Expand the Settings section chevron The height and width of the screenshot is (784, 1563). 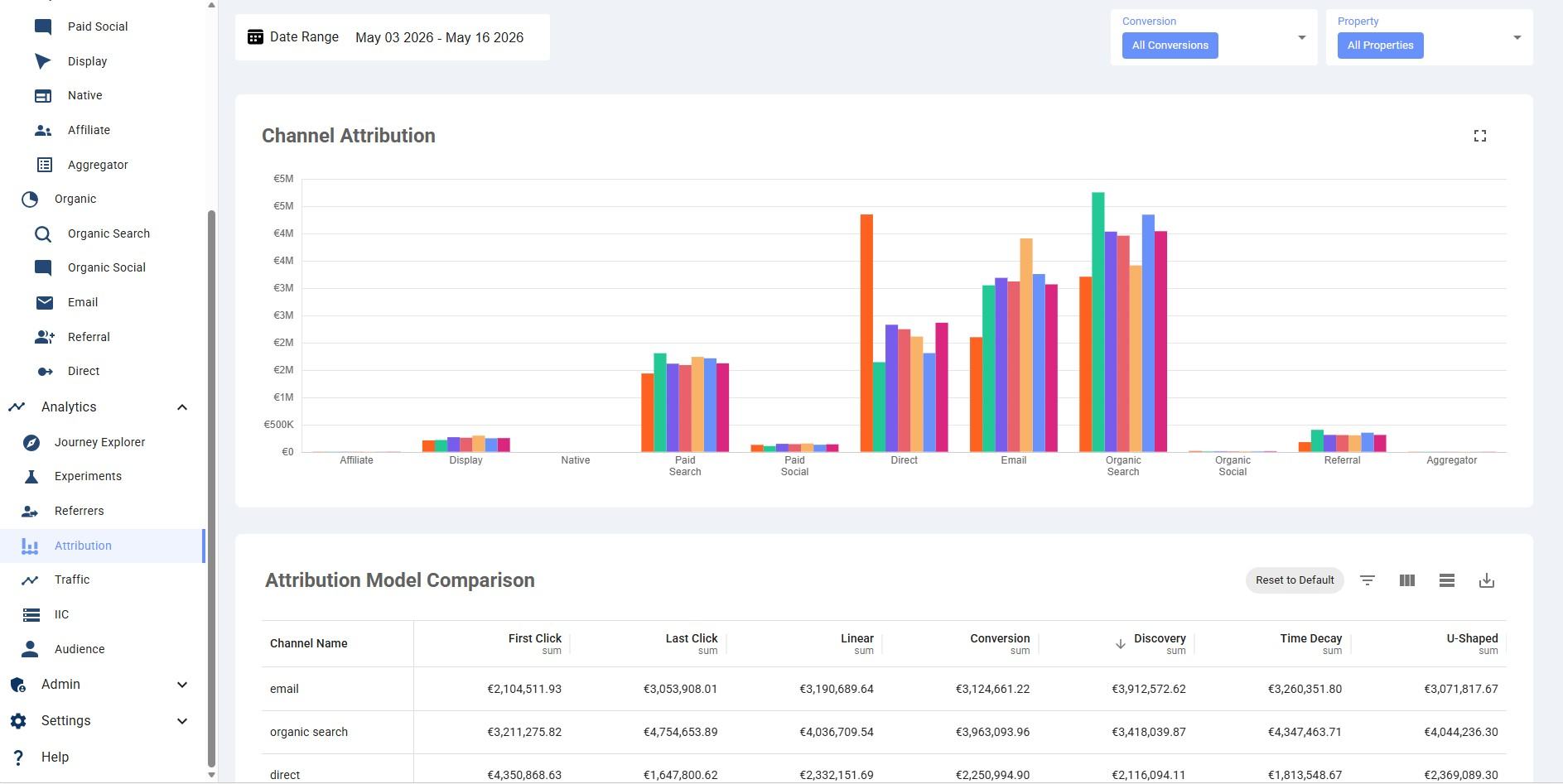click(182, 721)
